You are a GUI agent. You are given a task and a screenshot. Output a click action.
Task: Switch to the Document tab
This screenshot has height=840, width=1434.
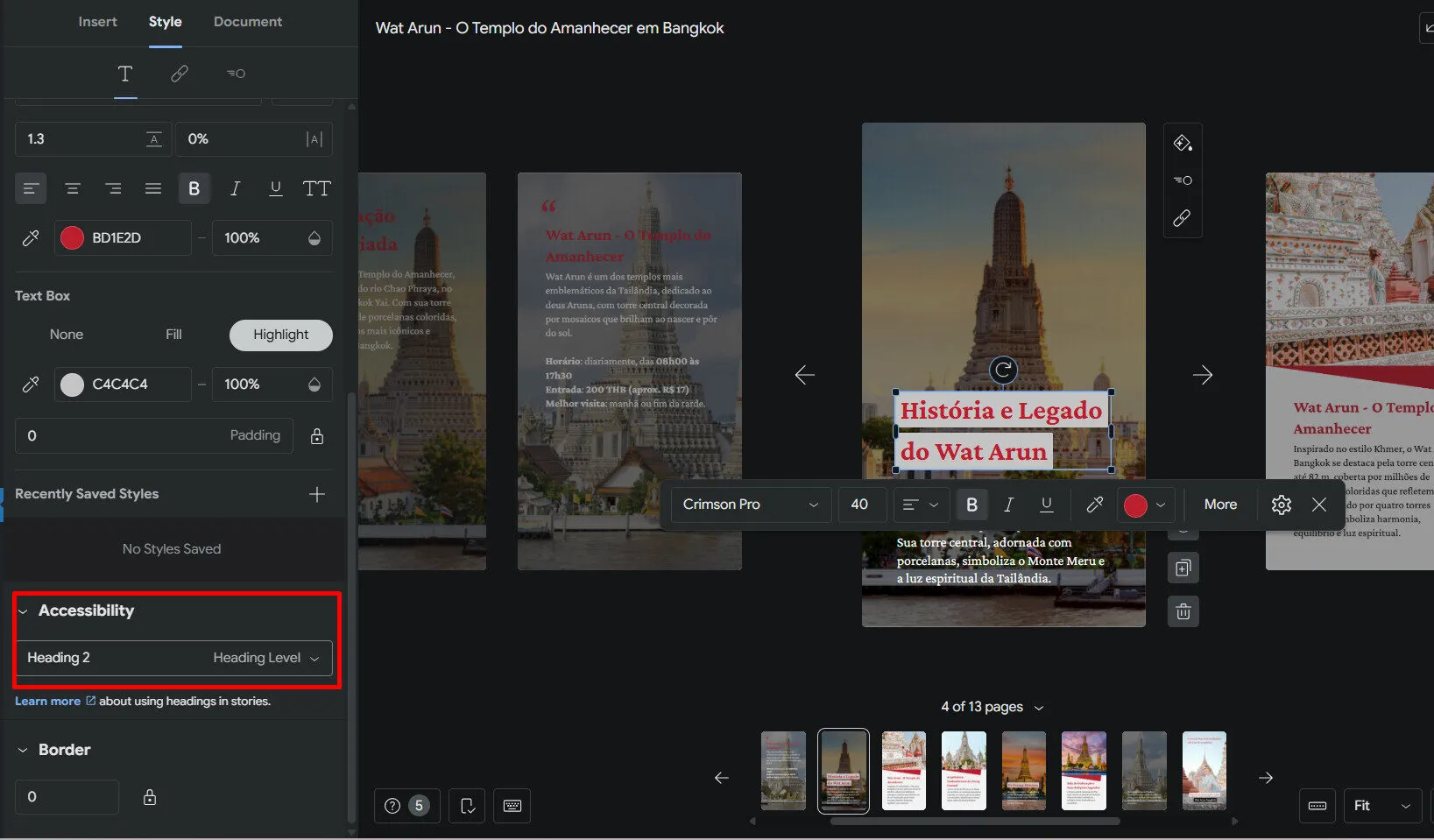coord(248,22)
